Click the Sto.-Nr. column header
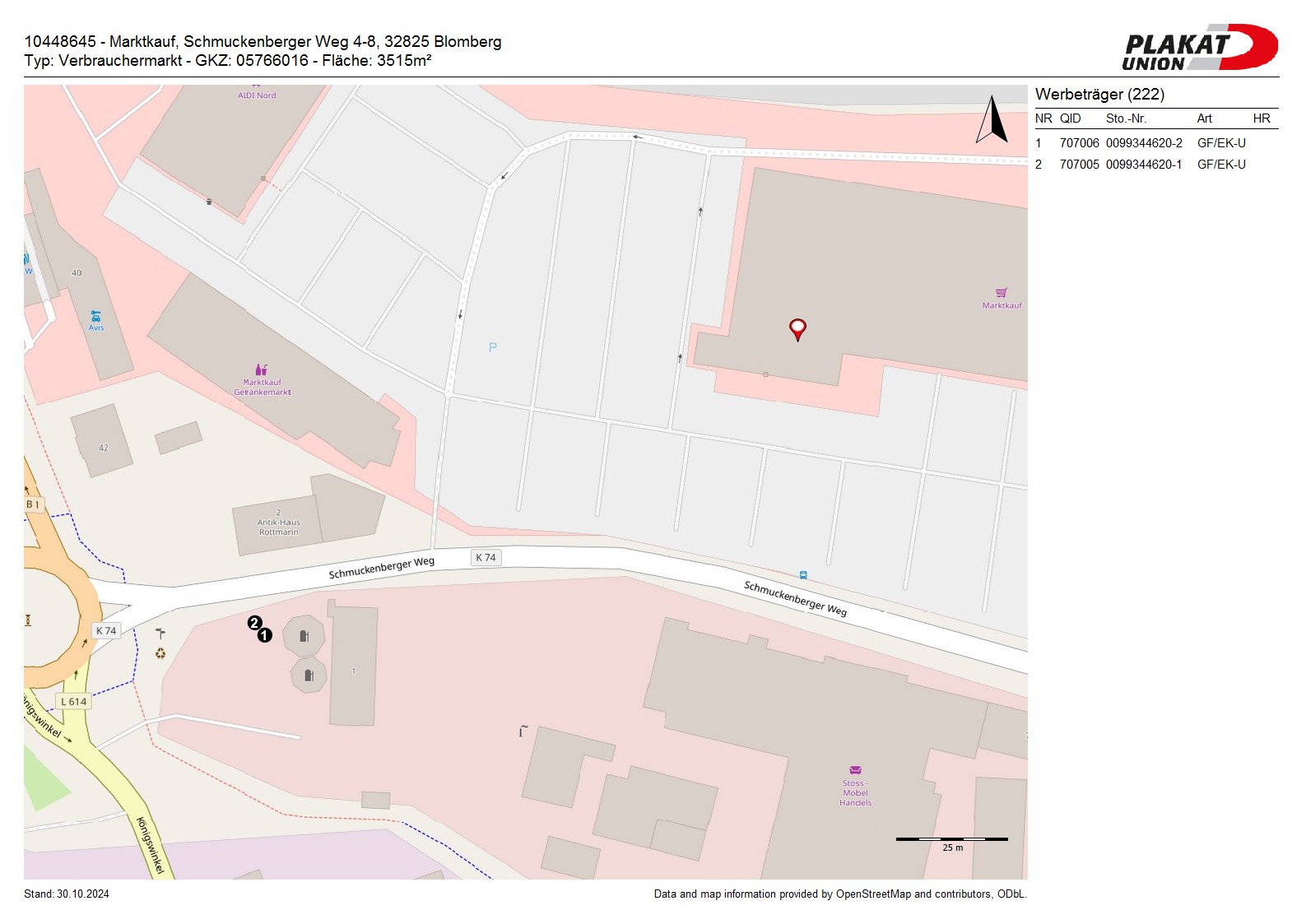This screenshot has width=1306, height=924. coord(1126,118)
